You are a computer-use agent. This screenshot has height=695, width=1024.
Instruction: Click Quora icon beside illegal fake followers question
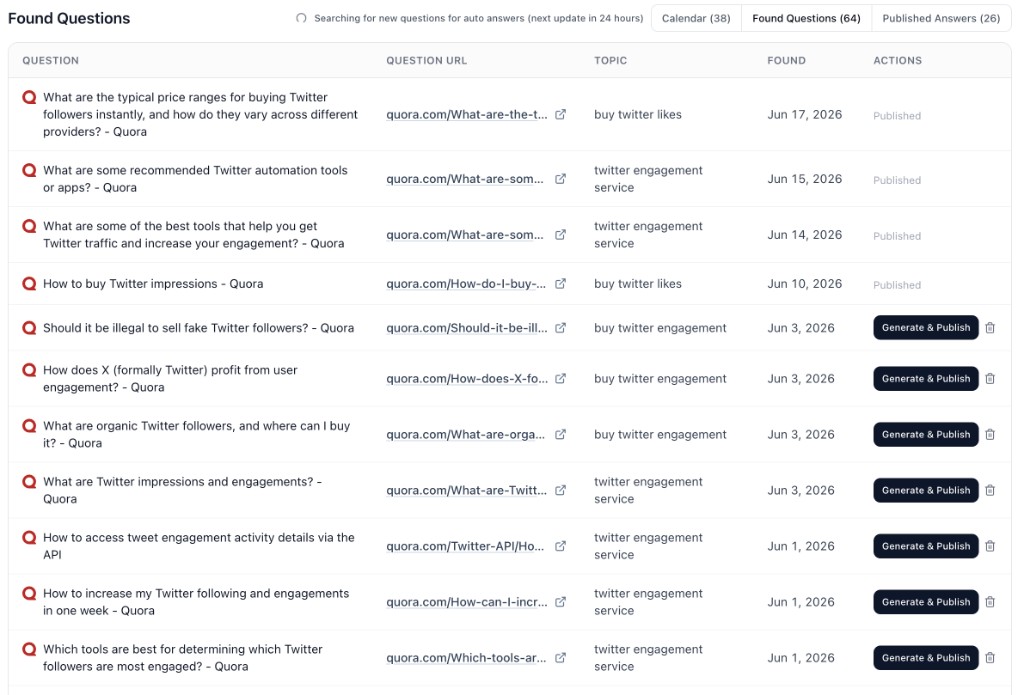click(29, 328)
